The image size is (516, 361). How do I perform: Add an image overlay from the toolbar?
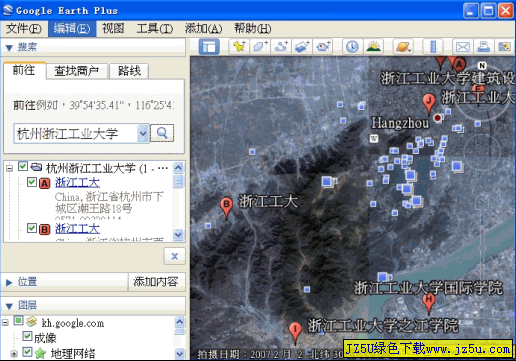point(302,46)
